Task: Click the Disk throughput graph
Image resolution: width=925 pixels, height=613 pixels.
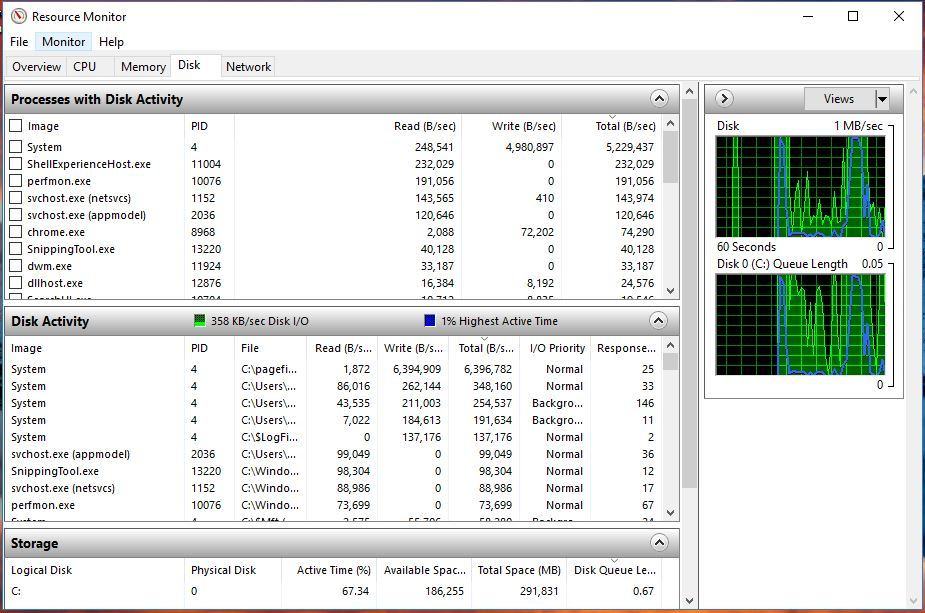Action: coord(801,186)
